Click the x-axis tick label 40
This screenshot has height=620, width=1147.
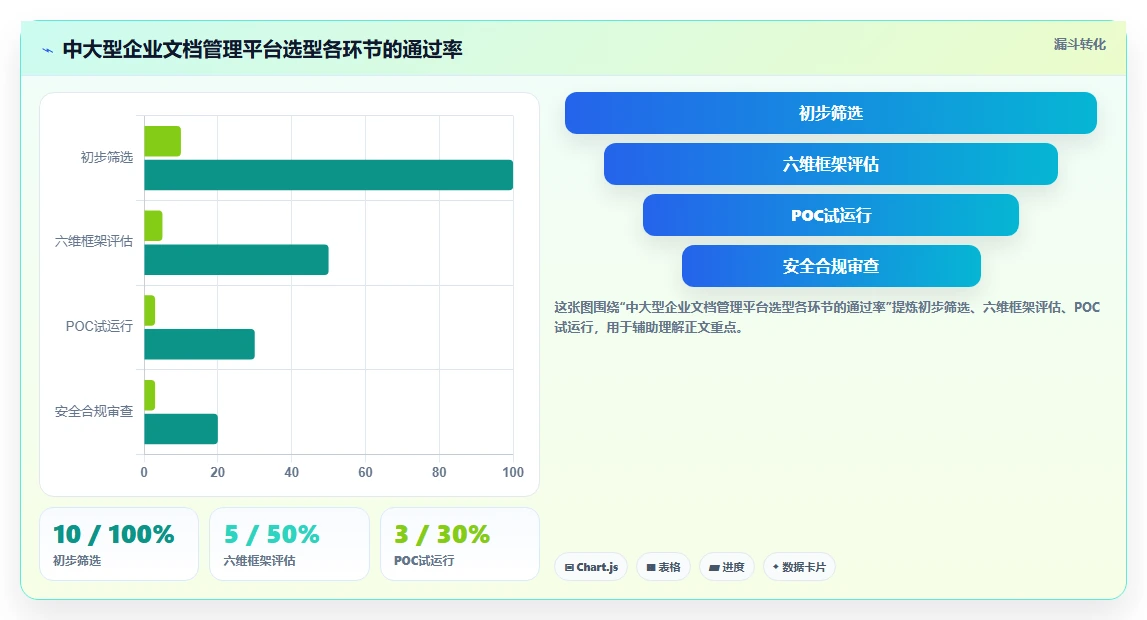(x=291, y=472)
